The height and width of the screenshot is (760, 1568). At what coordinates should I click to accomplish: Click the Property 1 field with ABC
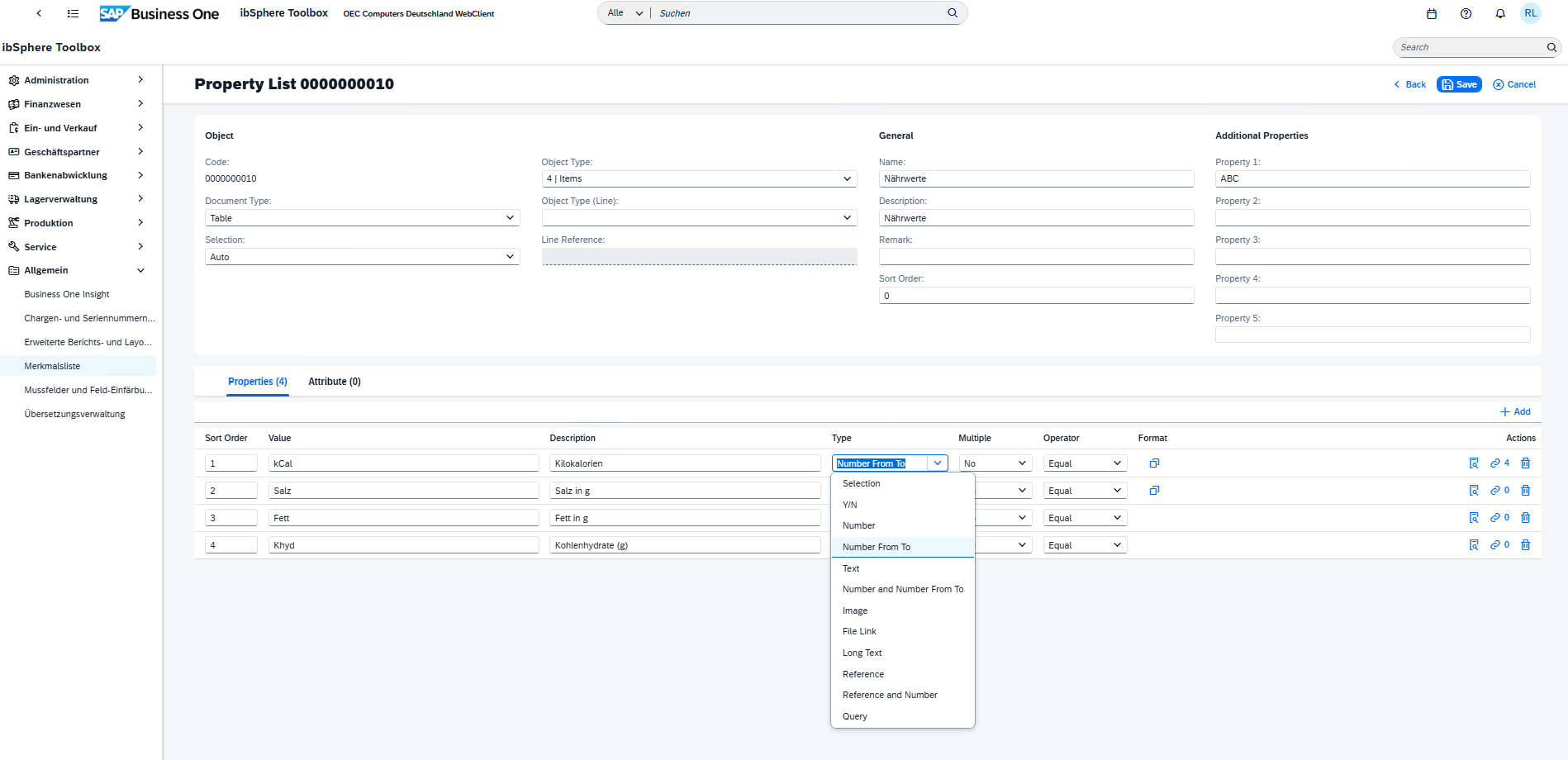coord(1373,178)
